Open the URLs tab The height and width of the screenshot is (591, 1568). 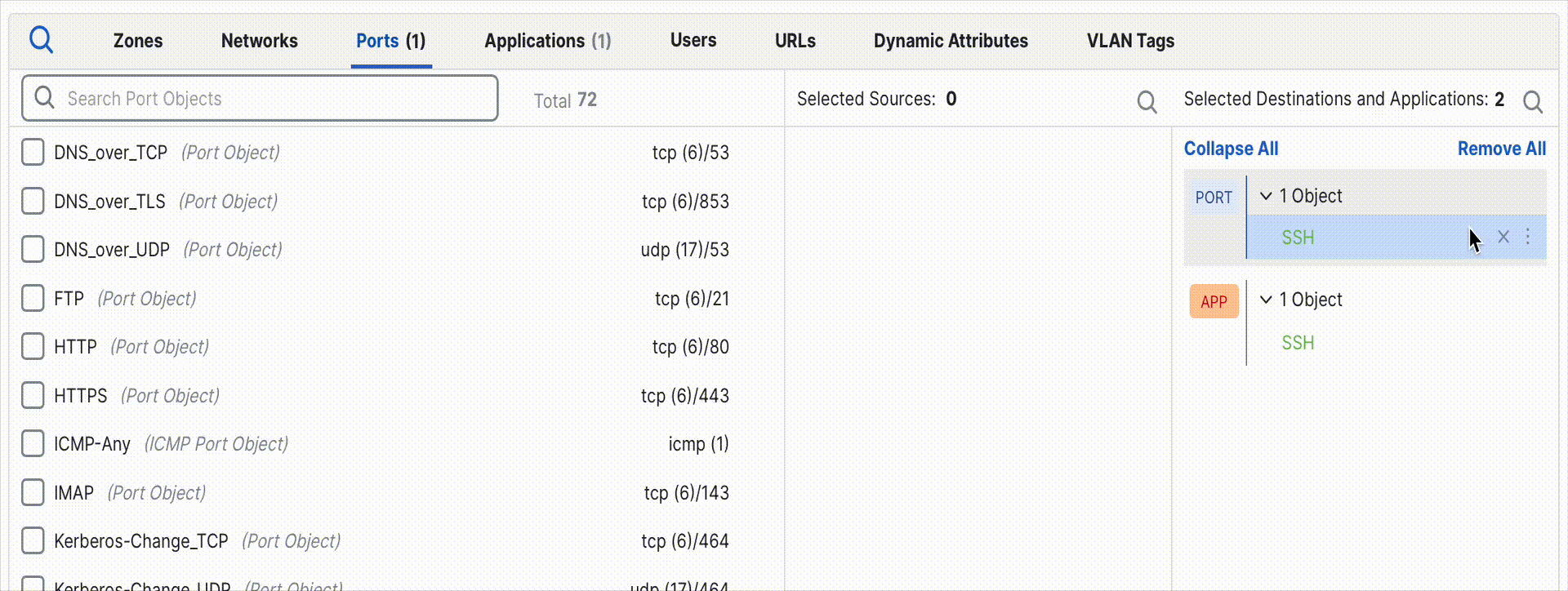(795, 41)
